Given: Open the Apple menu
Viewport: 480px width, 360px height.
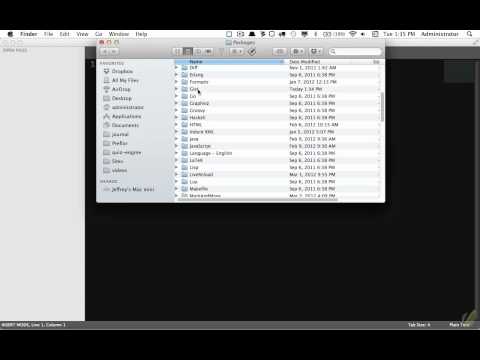Looking at the screenshot, I should [x=10, y=34].
